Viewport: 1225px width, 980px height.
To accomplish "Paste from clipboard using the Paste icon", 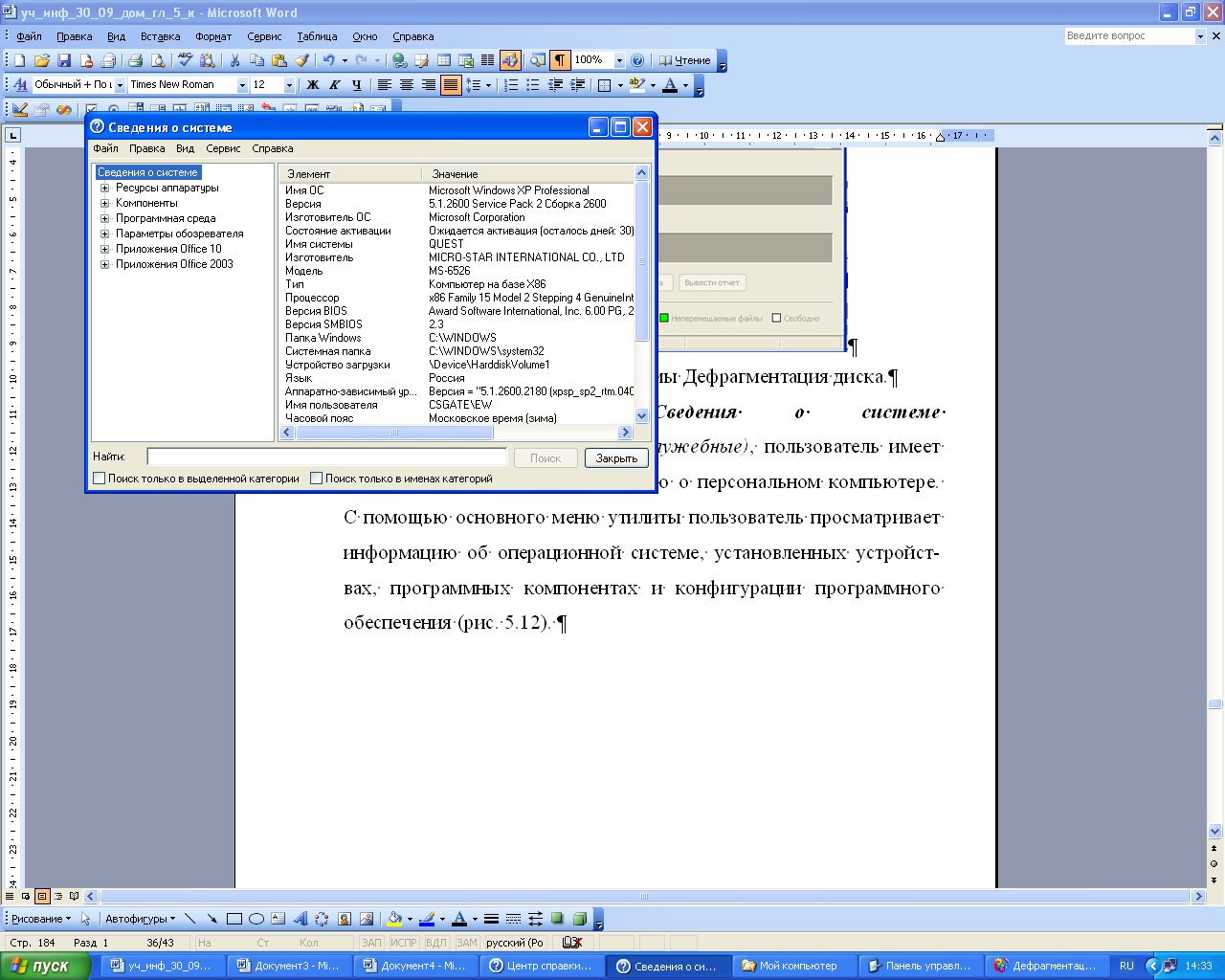I will [278, 60].
